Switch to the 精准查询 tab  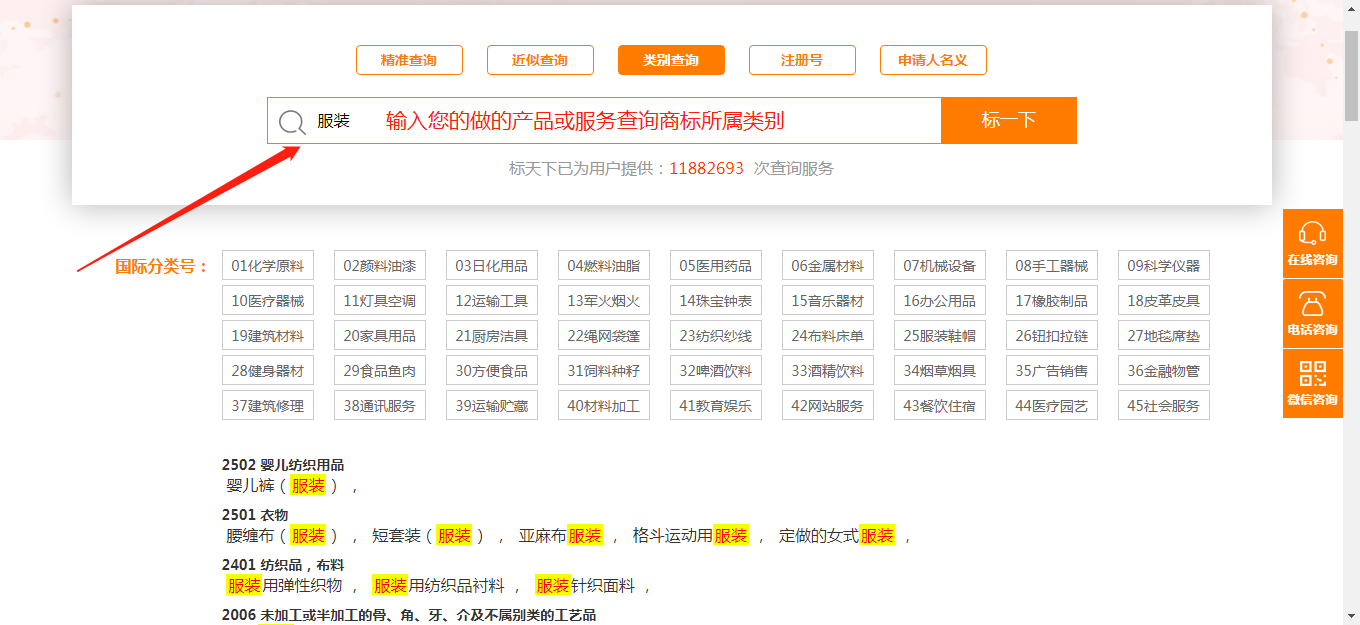409,60
